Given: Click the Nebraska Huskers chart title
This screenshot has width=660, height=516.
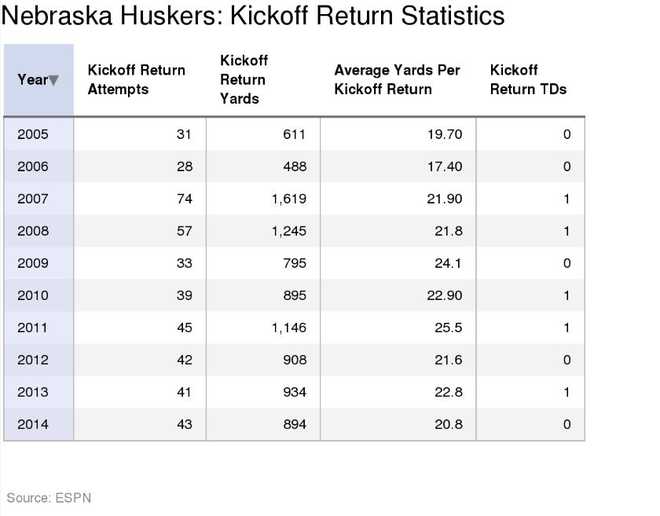Looking at the screenshot, I should (x=254, y=18).
